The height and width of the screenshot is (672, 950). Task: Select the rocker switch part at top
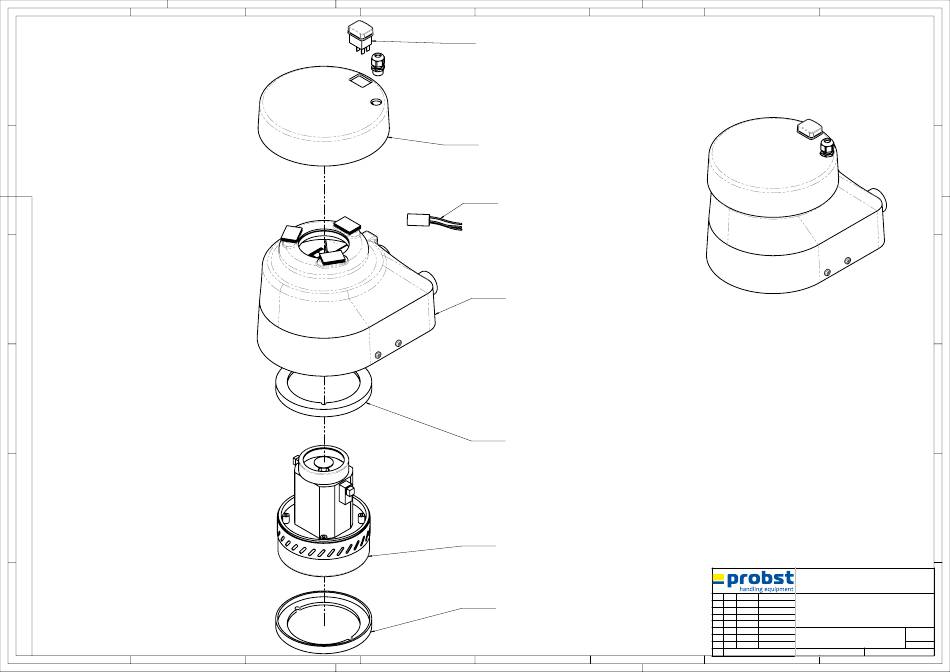[359, 34]
